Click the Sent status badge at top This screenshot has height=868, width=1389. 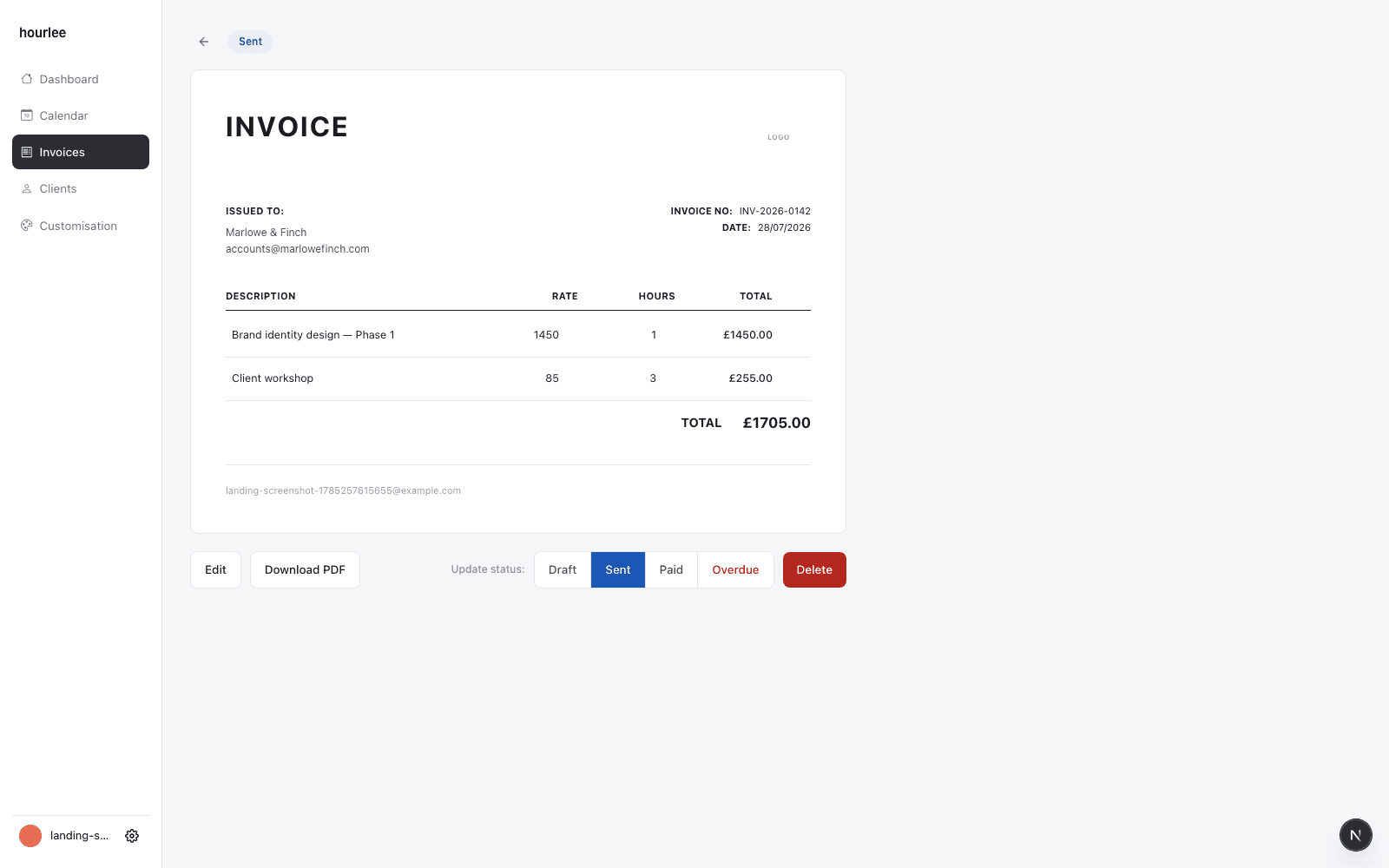pos(250,42)
